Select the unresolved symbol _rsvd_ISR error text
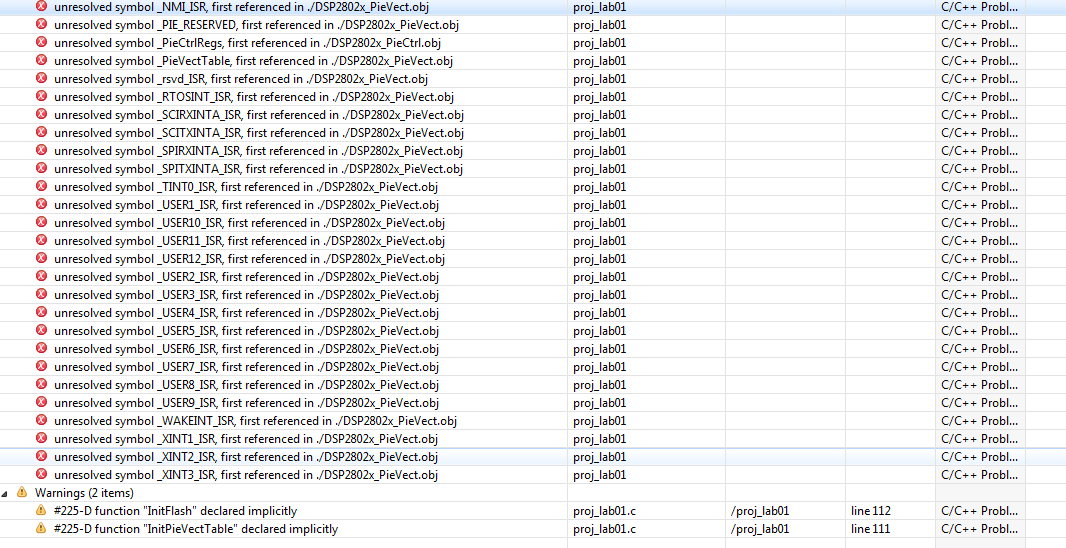 pyautogui.click(x=241, y=79)
